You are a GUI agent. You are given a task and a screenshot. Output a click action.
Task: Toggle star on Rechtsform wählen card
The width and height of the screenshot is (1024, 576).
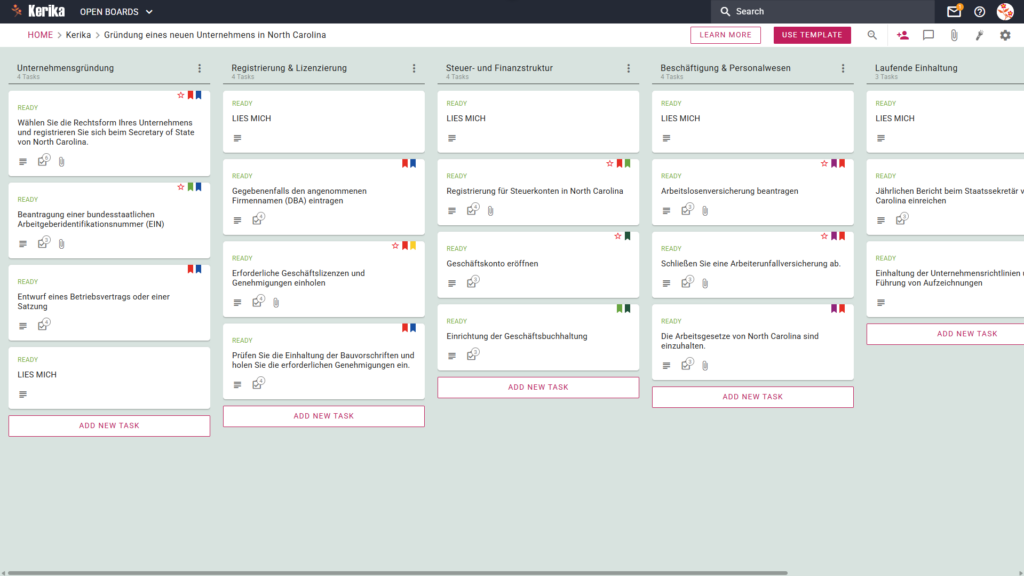181,95
